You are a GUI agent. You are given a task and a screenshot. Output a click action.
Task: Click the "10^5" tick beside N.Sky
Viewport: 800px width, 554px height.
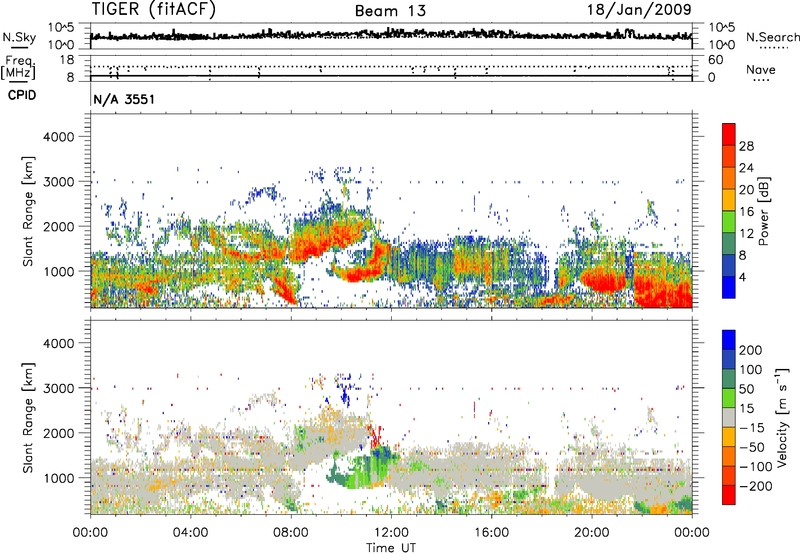tap(61, 28)
